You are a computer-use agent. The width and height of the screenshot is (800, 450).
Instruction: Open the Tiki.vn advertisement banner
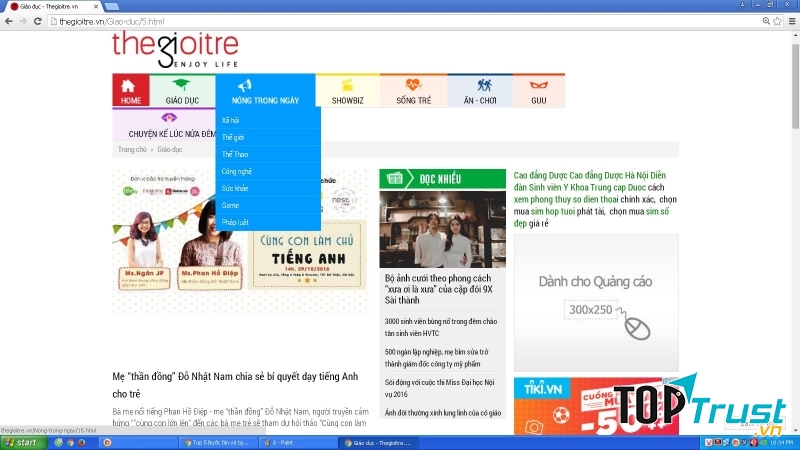[x=596, y=406]
